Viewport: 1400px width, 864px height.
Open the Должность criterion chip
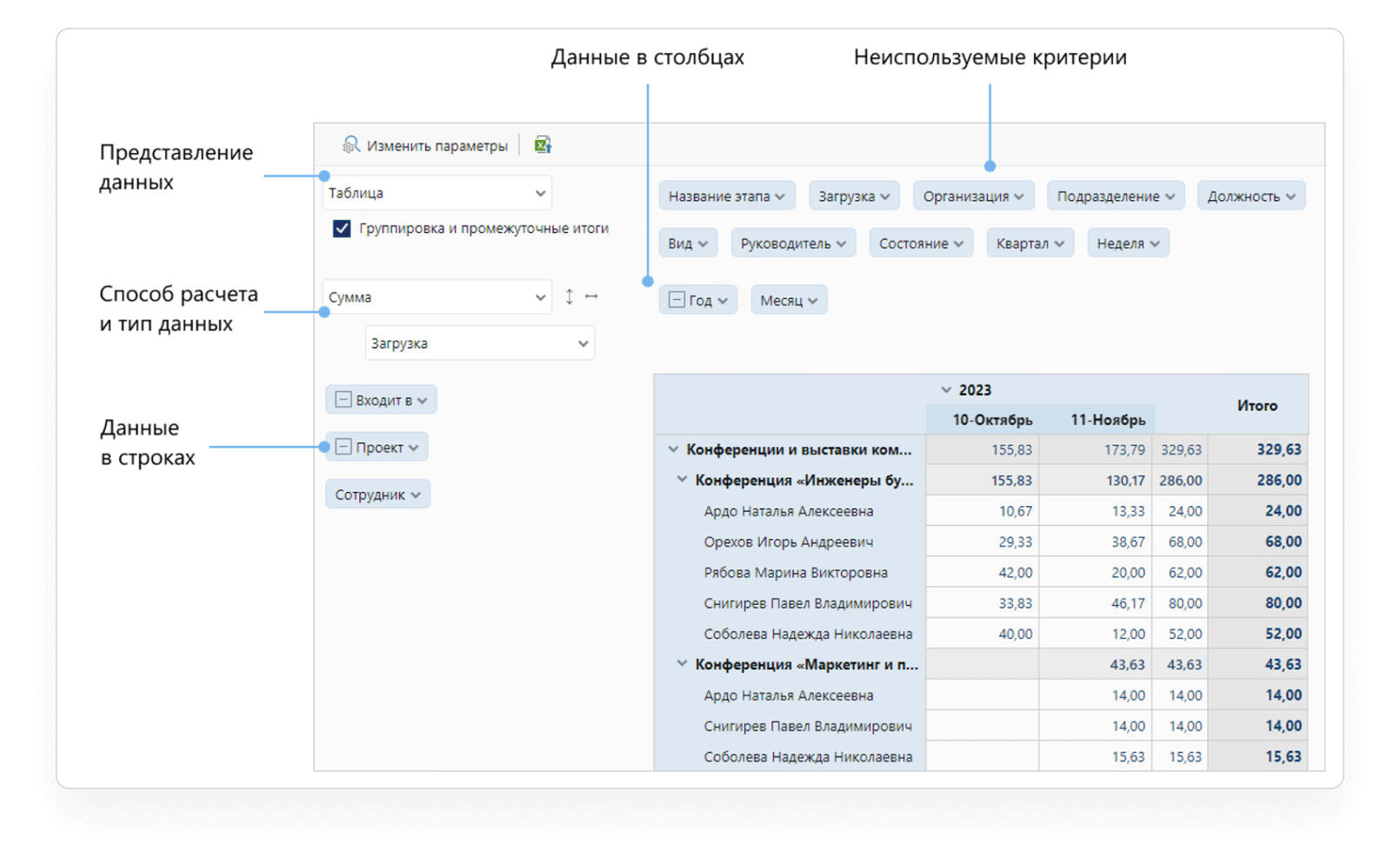(x=1251, y=196)
